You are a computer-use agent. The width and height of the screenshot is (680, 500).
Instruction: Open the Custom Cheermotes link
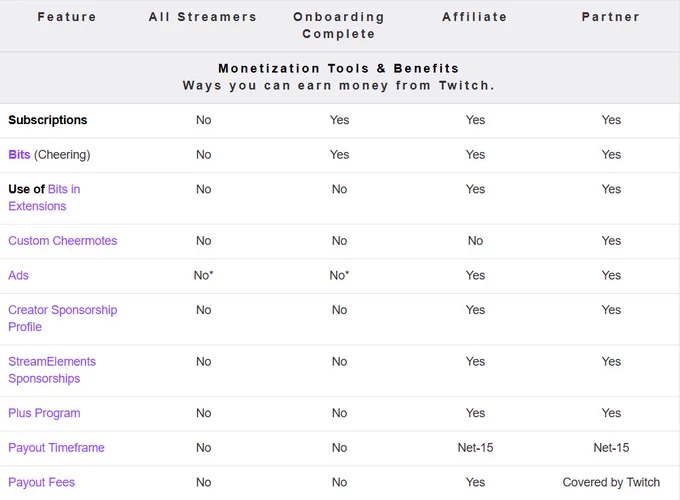62,241
